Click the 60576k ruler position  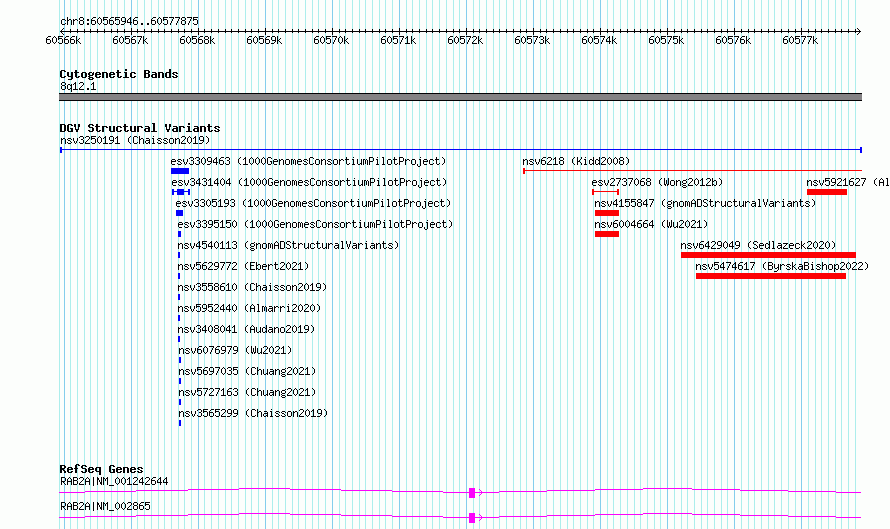(x=733, y=40)
